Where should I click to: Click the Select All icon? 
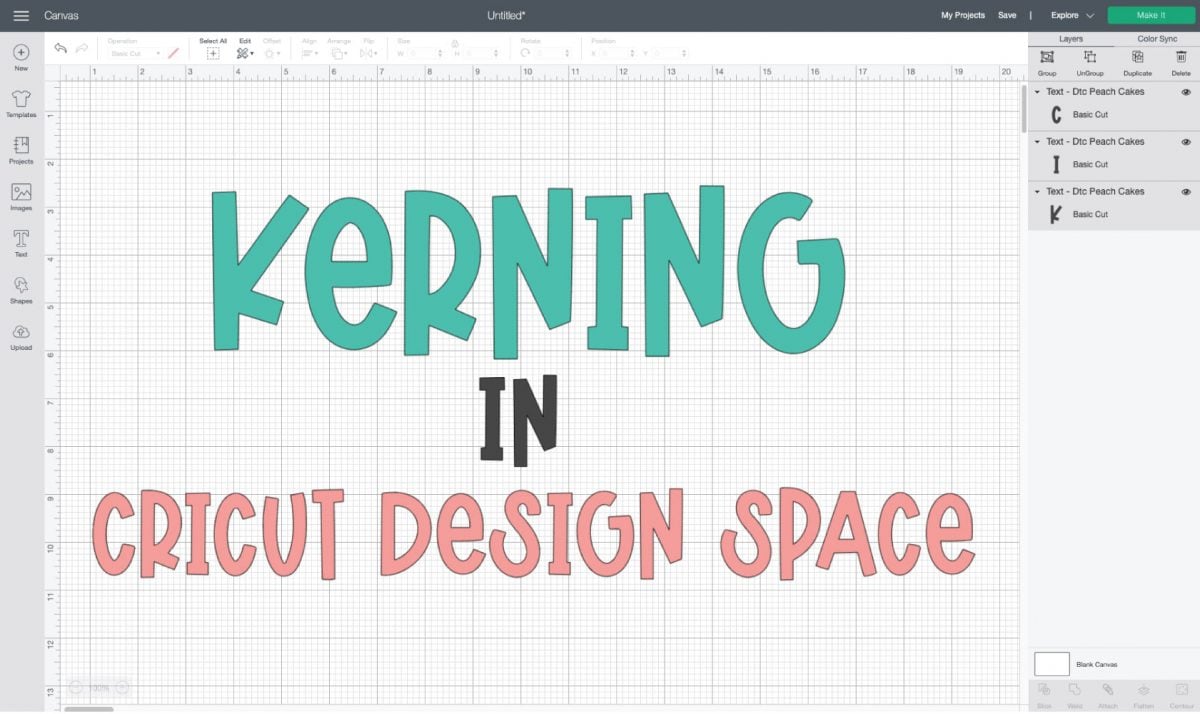pos(213,53)
